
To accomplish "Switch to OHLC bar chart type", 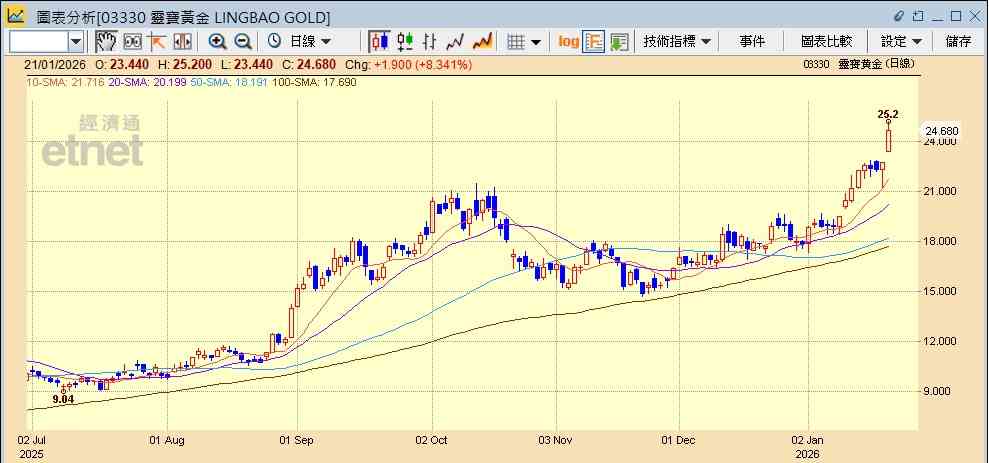I will pyautogui.click(x=430, y=42).
